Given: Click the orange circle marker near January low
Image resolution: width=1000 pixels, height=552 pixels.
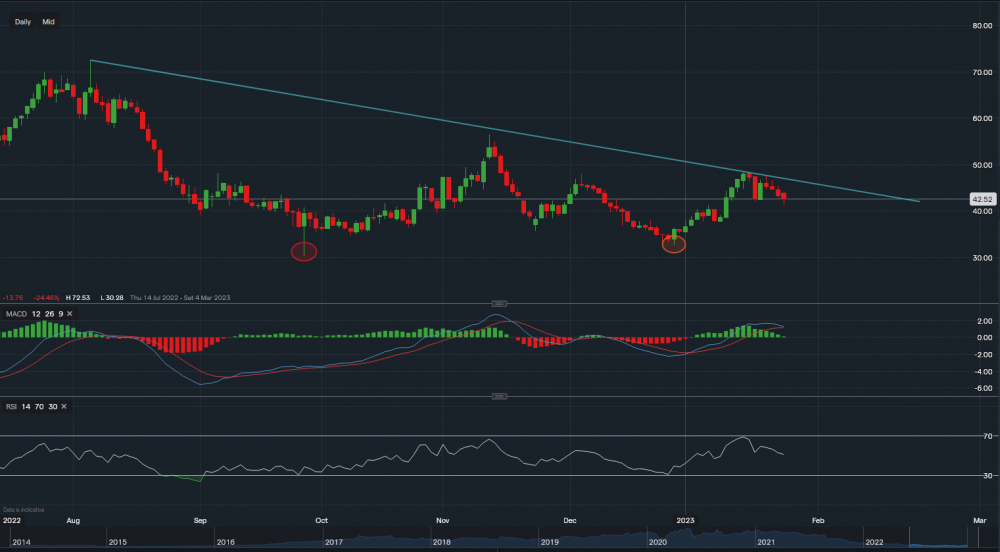Looking at the screenshot, I should click(674, 244).
